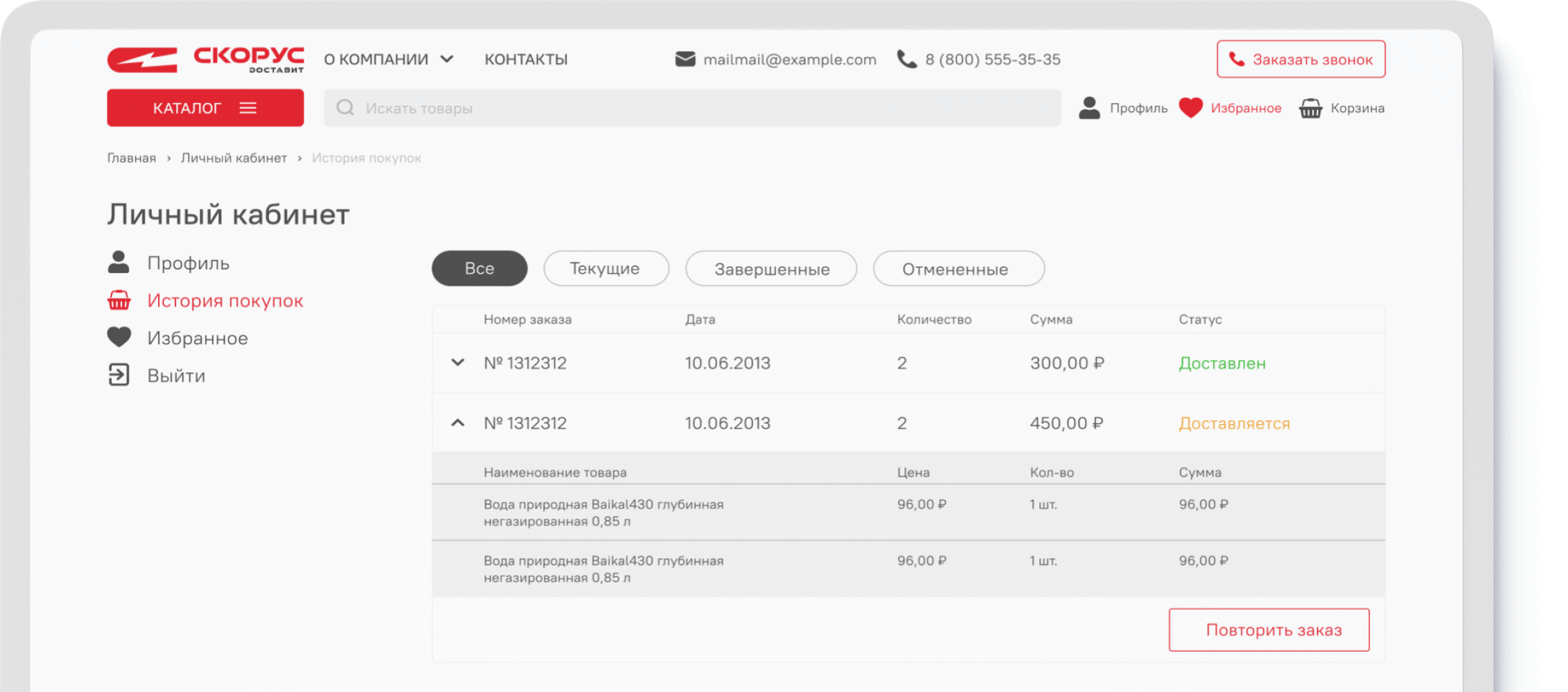Click the Личный кабинет page heading

[x=228, y=214]
